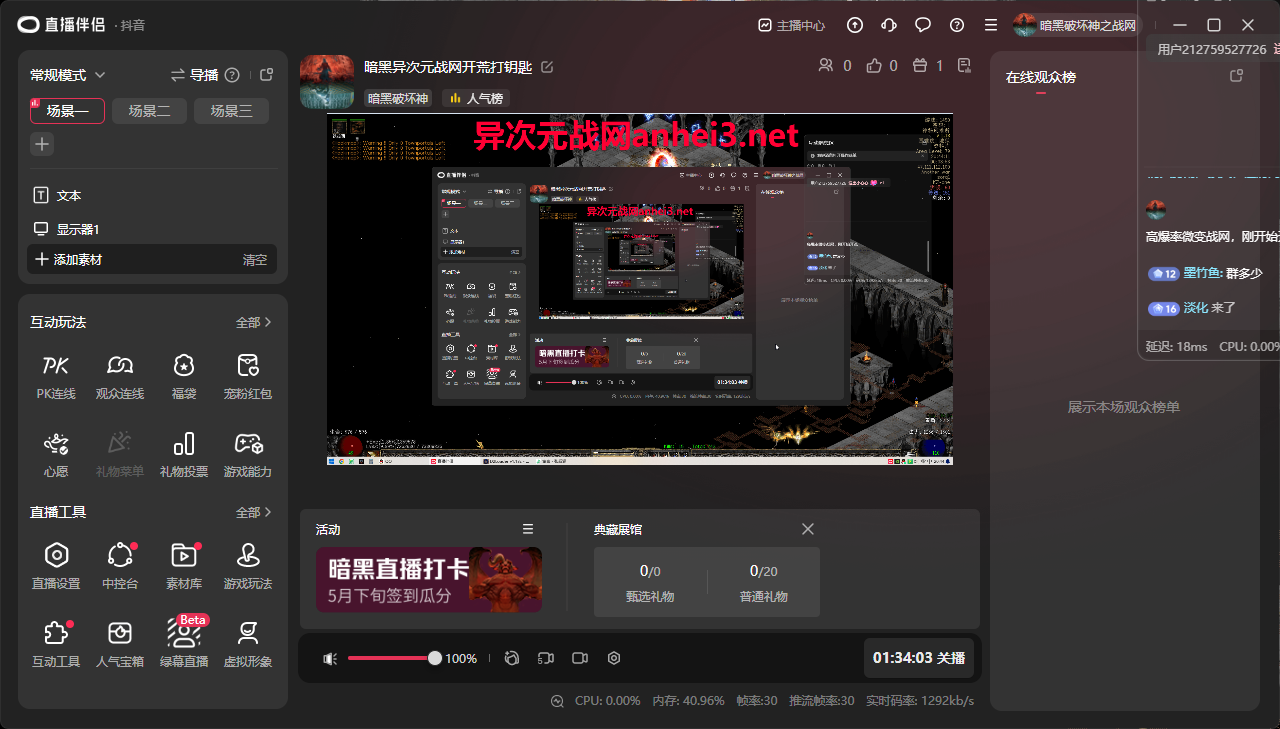Viewport: 1280px width, 729px height.
Task: Click the live preview video area
Action: pyautogui.click(x=640, y=289)
